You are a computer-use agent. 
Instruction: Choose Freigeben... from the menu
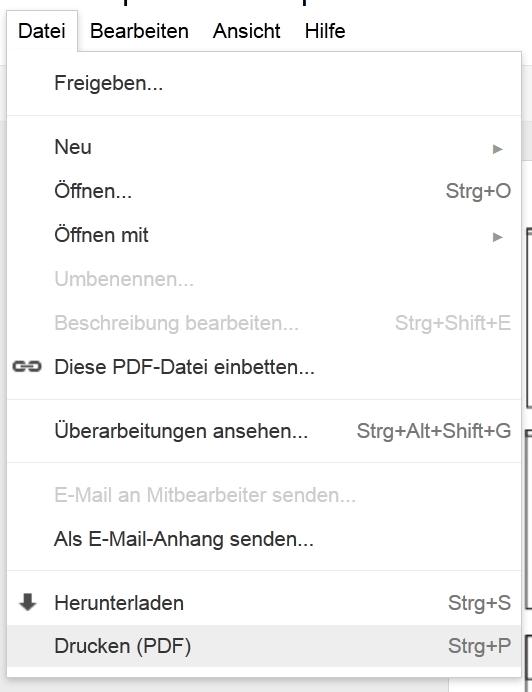click(264, 83)
